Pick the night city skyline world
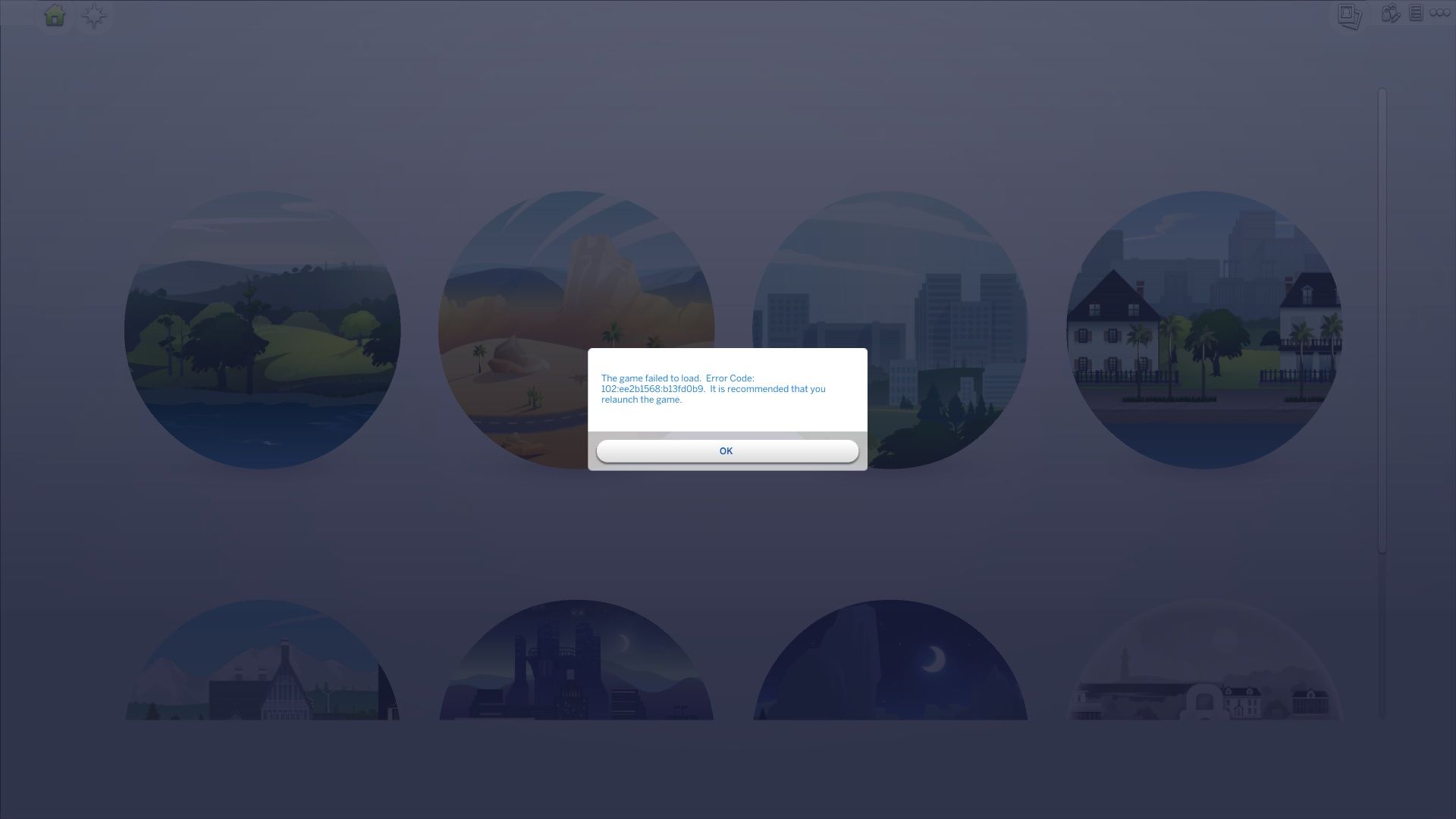The width and height of the screenshot is (1456, 819). [576, 667]
